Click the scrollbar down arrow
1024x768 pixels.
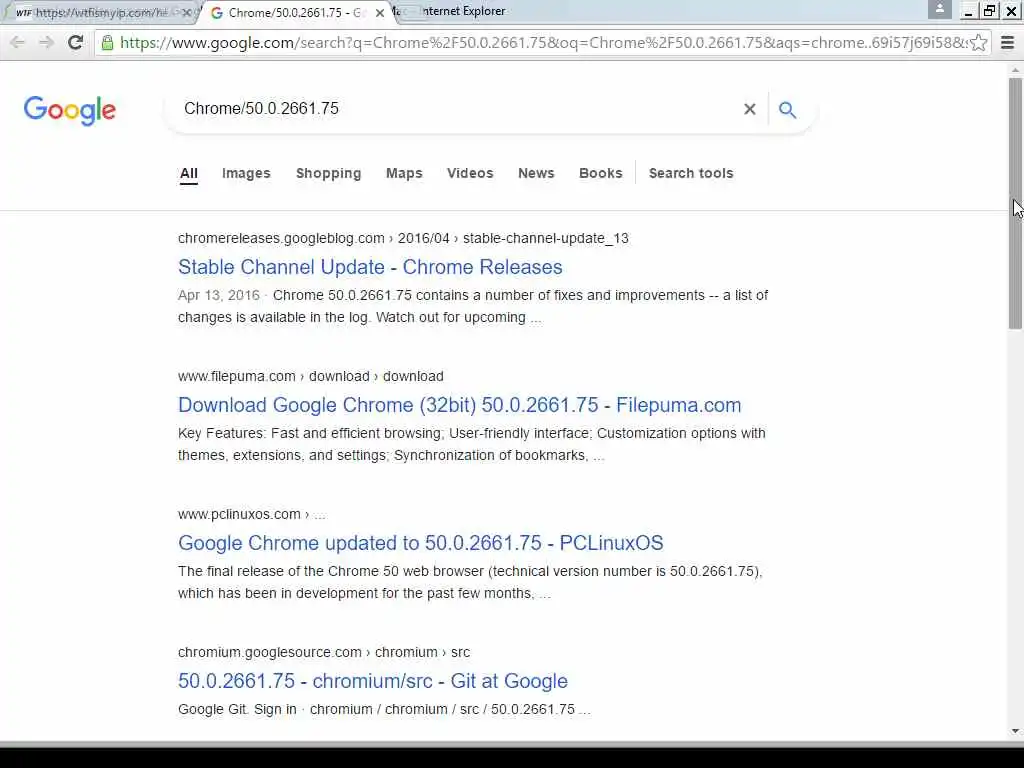pos(1015,731)
